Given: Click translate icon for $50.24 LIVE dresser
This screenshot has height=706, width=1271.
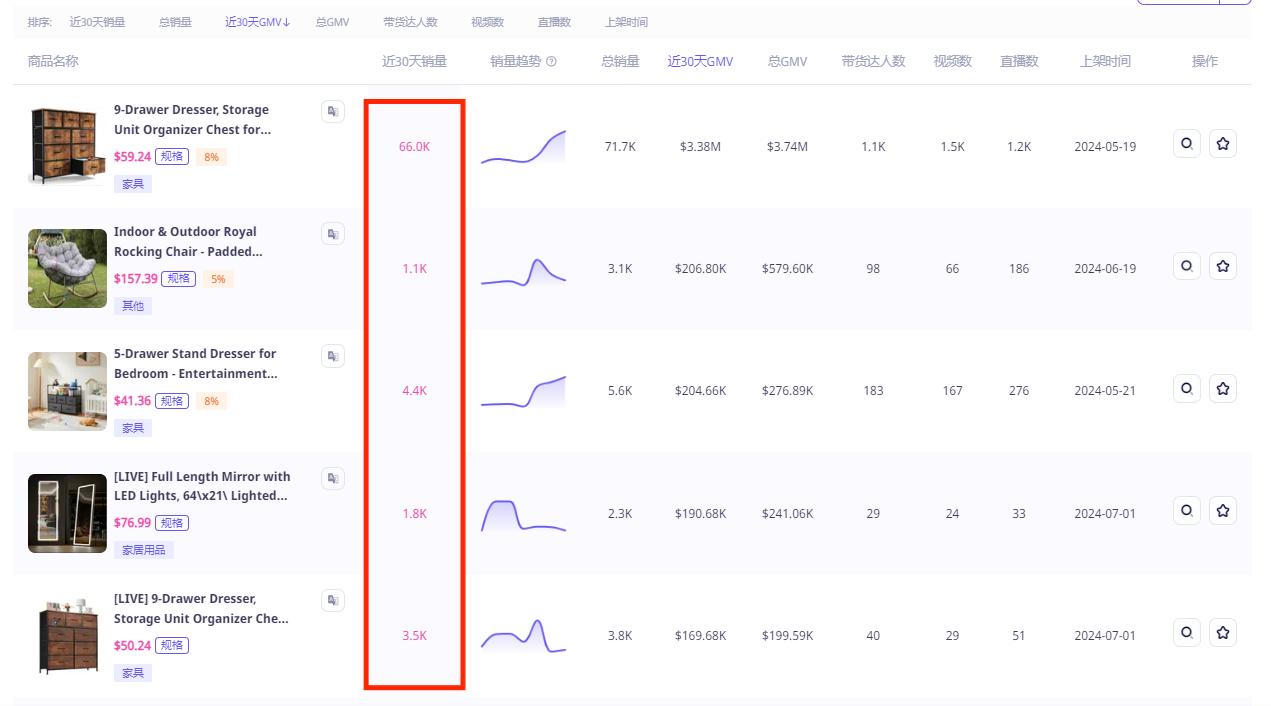Looking at the screenshot, I should (333, 601).
